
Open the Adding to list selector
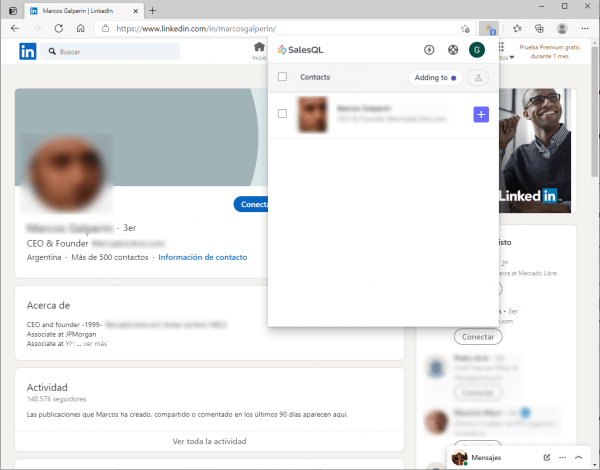[435, 78]
